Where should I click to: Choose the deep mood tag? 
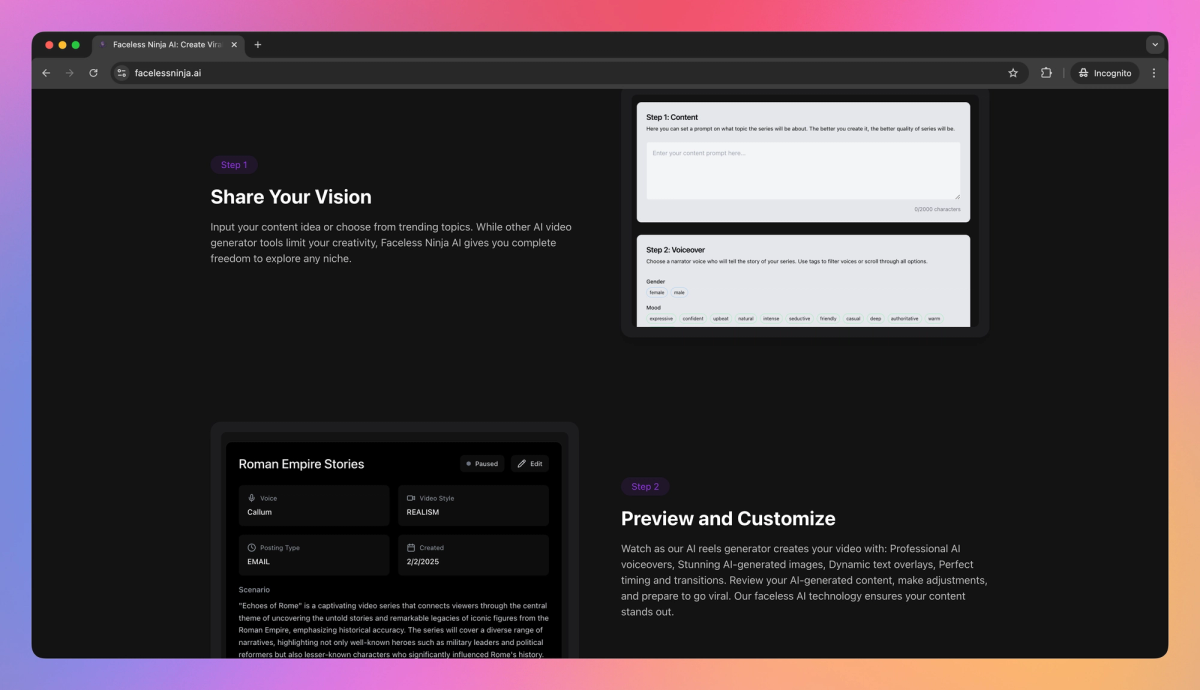point(876,319)
